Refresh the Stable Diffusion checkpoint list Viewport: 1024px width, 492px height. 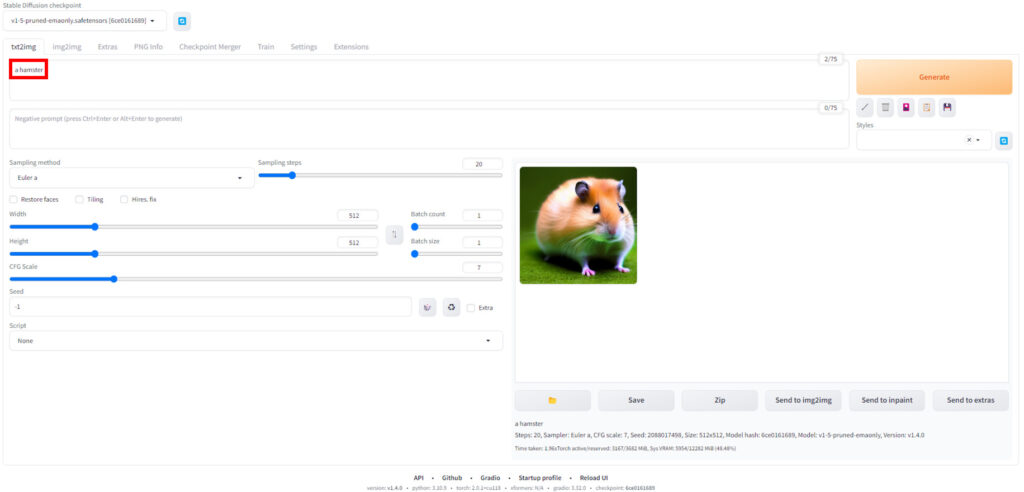tap(181, 21)
